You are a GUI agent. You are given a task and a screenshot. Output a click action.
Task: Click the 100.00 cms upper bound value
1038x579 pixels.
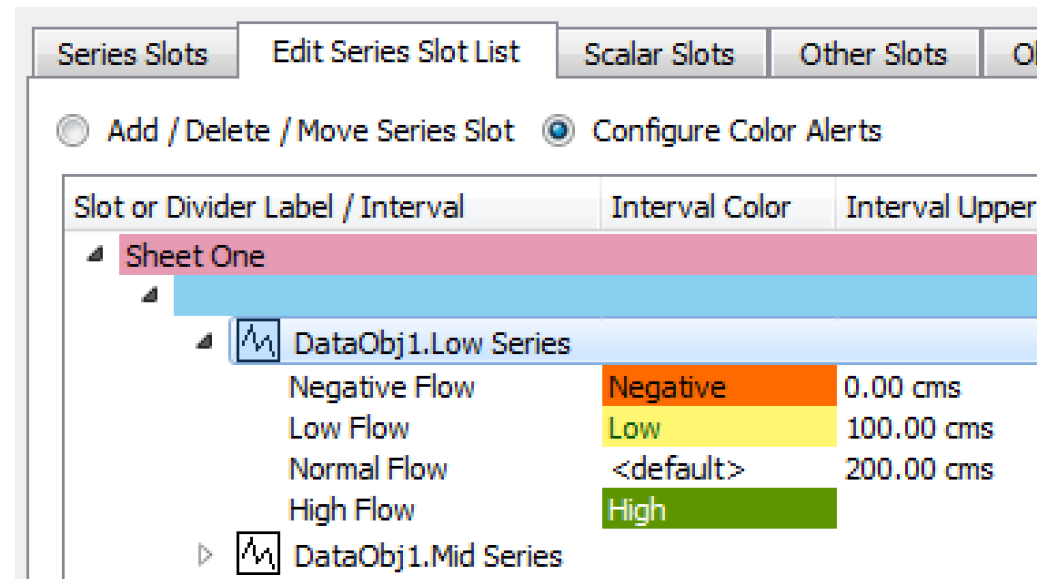click(918, 429)
